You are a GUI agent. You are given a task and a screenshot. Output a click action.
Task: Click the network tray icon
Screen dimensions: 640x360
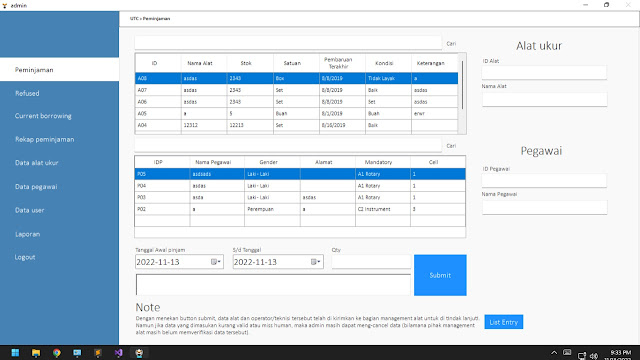(582, 356)
